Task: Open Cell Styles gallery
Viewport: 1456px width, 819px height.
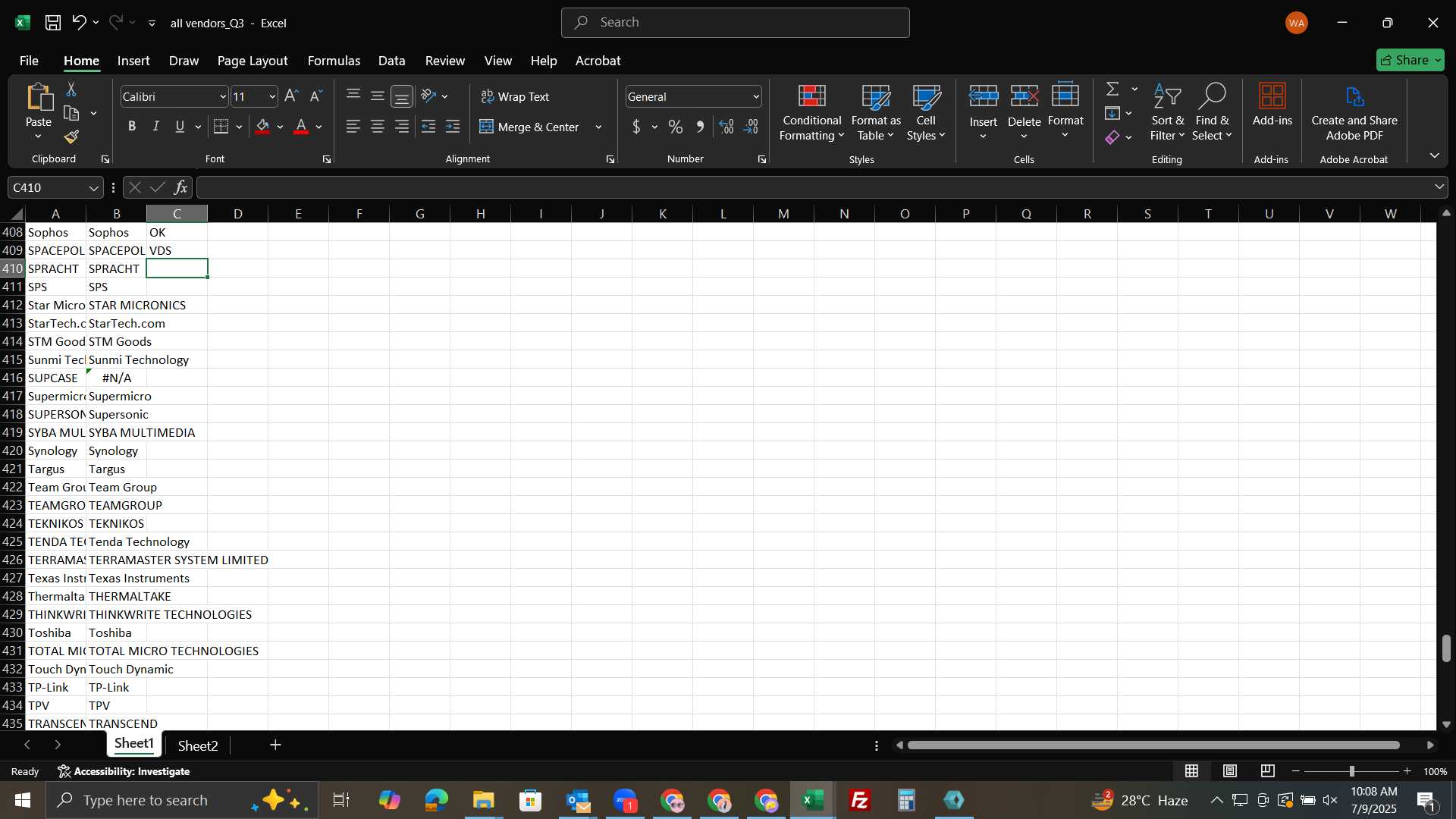Action: pos(926,112)
